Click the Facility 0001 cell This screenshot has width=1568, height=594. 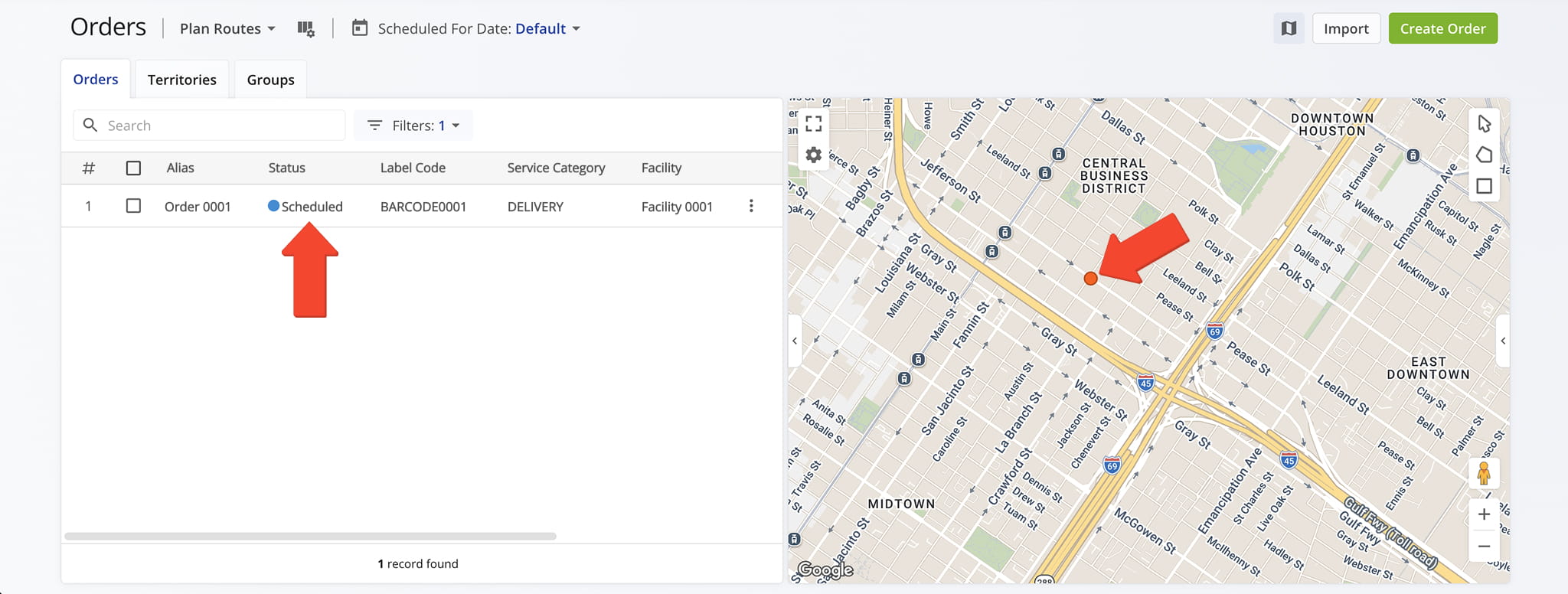point(677,207)
